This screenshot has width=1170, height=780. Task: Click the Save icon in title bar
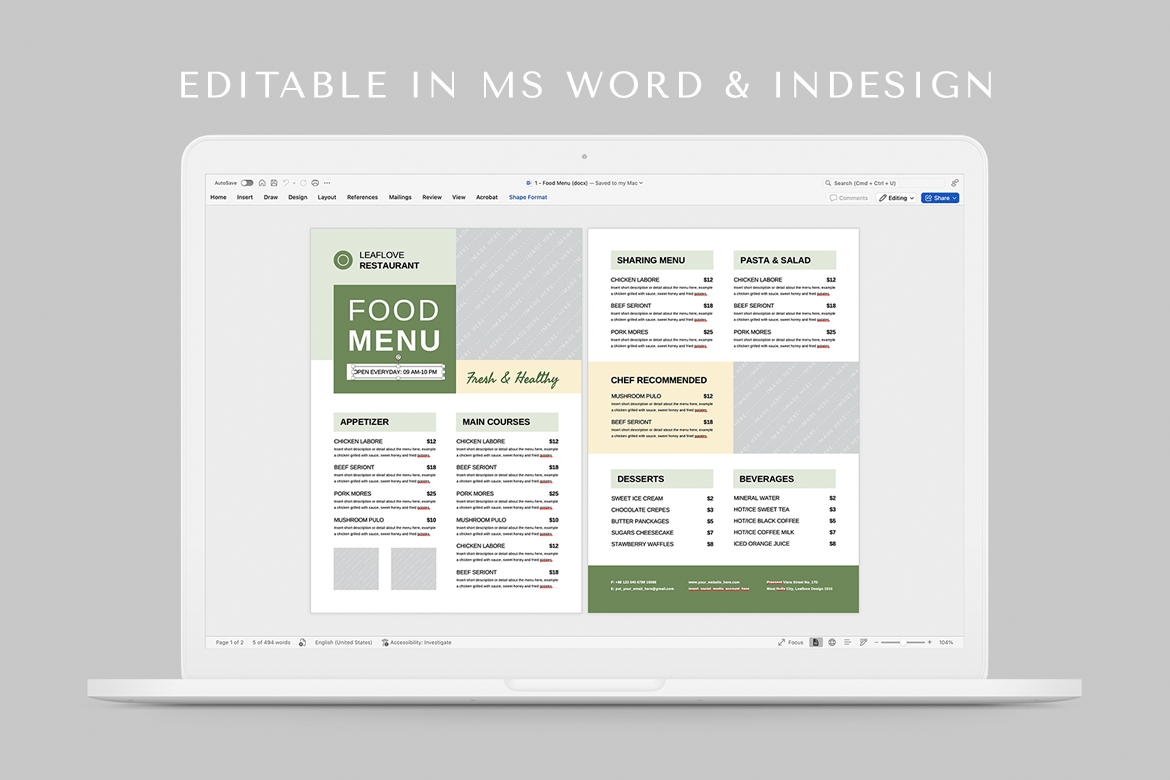tap(274, 183)
